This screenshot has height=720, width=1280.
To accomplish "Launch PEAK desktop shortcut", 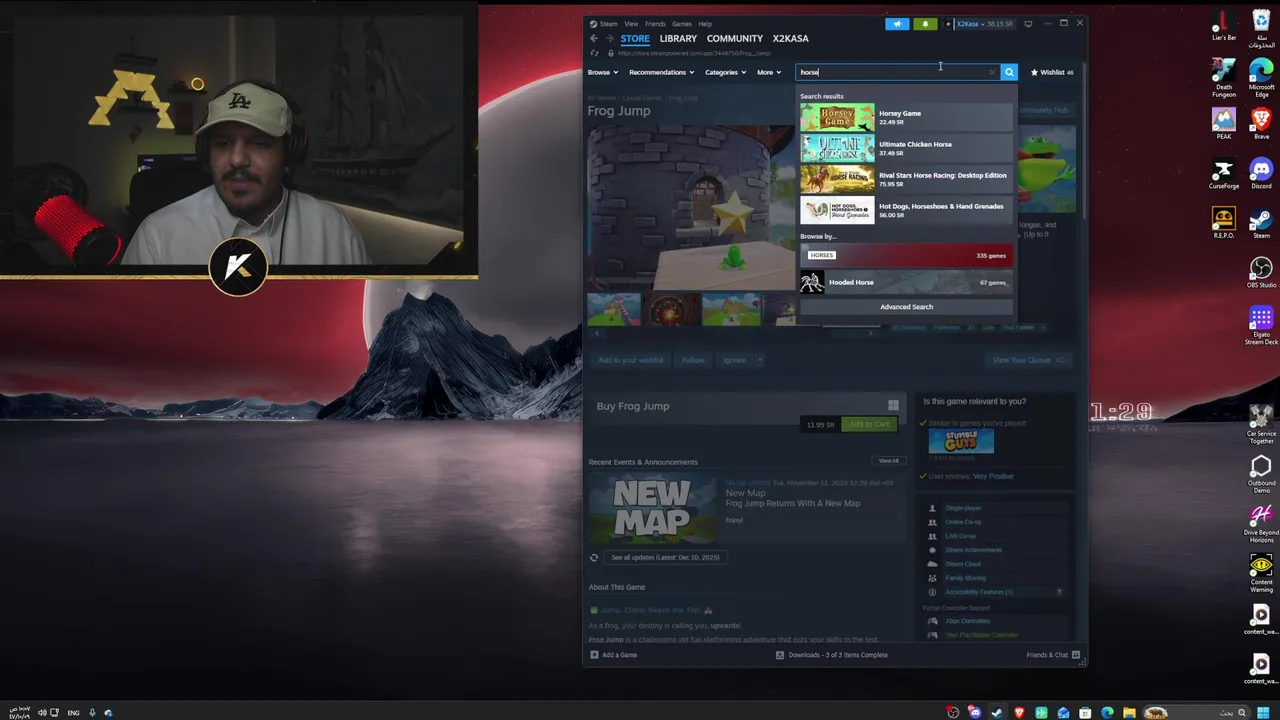I will [x=1224, y=123].
